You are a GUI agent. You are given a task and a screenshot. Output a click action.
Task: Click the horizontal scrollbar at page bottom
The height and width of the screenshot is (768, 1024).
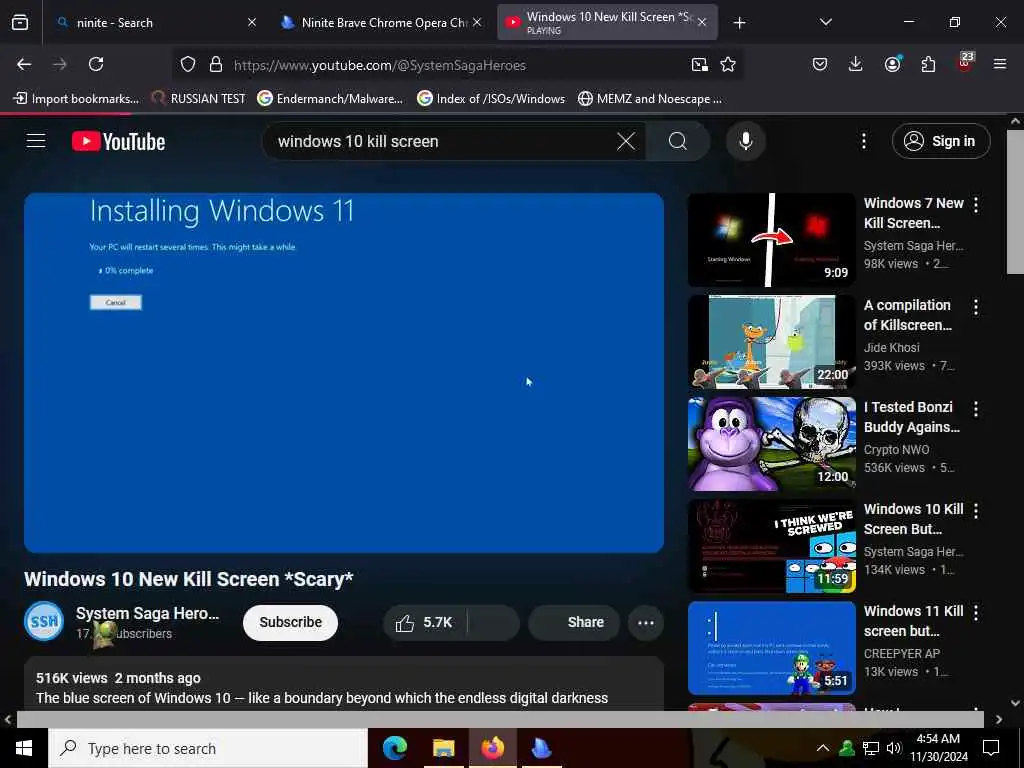tap(500, 720)
